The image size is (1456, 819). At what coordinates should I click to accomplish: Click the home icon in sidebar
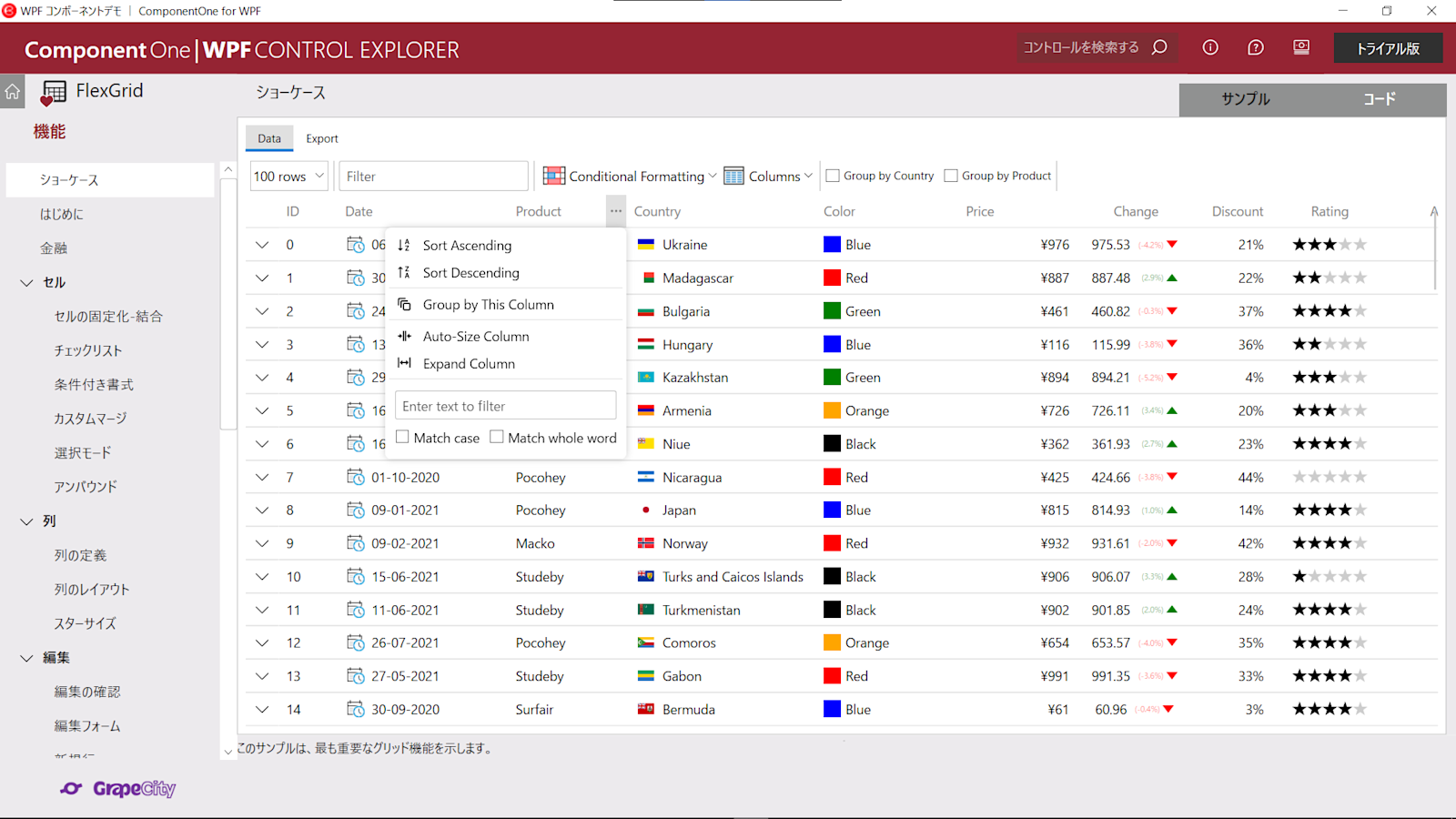tap(13, 91)
